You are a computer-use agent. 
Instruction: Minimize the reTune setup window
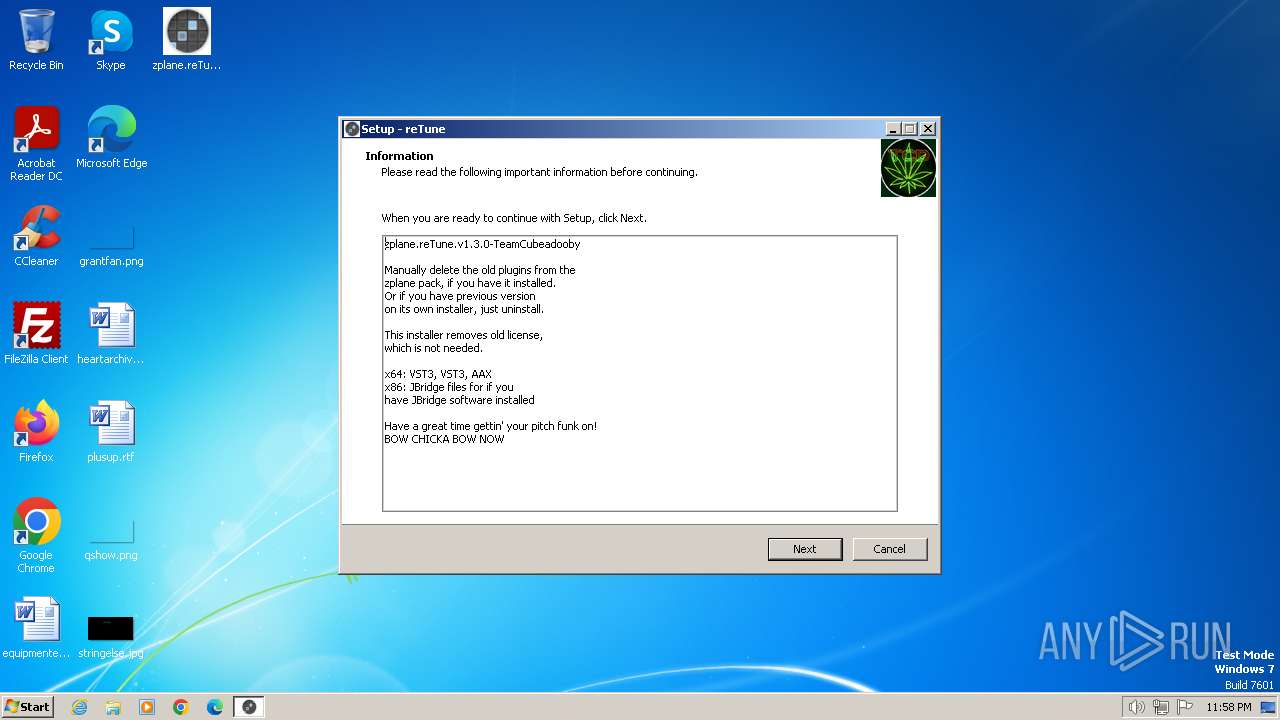pyautogui.click(x=892, y=129)
